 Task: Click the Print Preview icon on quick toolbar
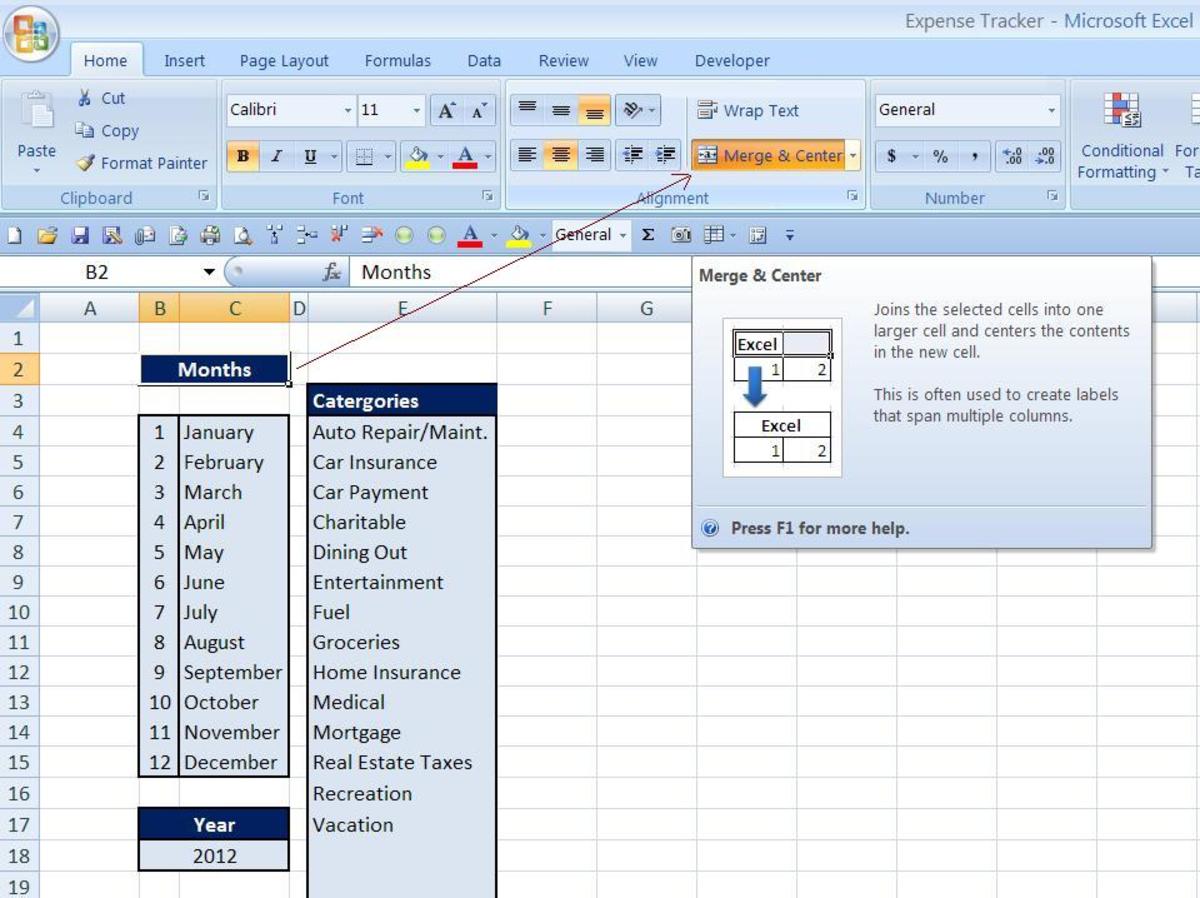pyautogui.click(x=243, y=235)
